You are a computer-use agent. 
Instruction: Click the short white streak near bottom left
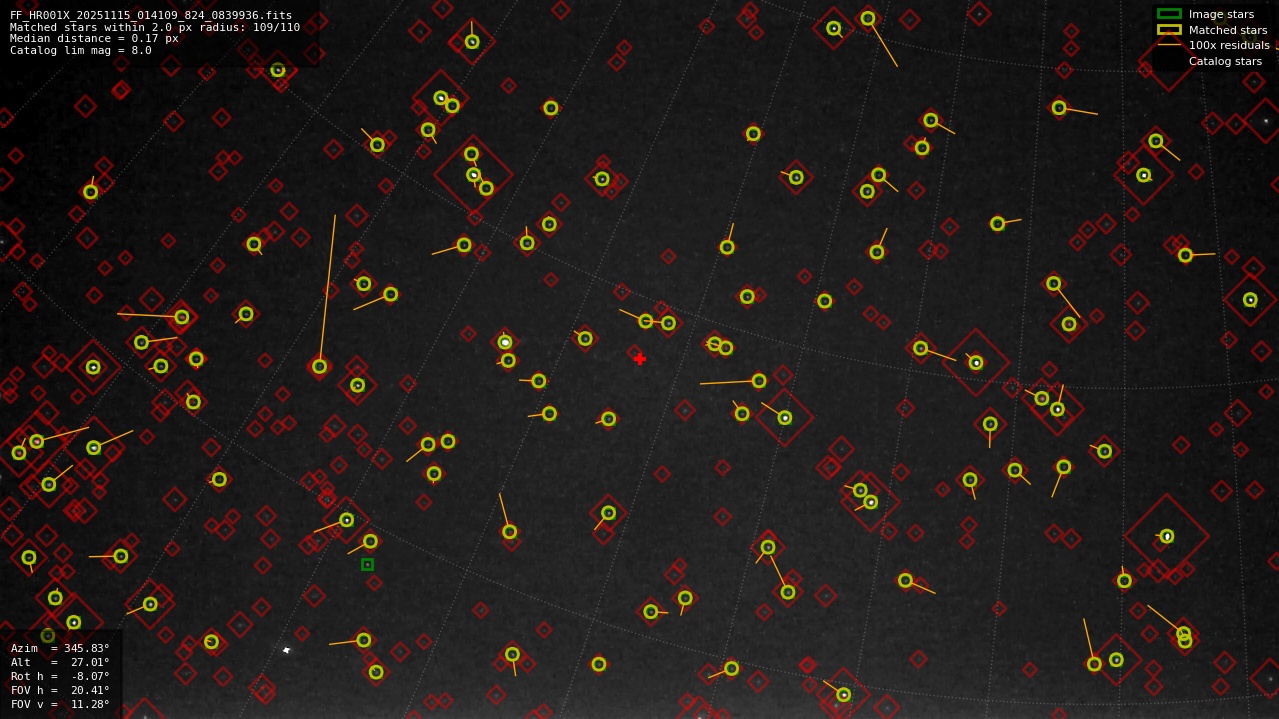click(x=286, y=650)
